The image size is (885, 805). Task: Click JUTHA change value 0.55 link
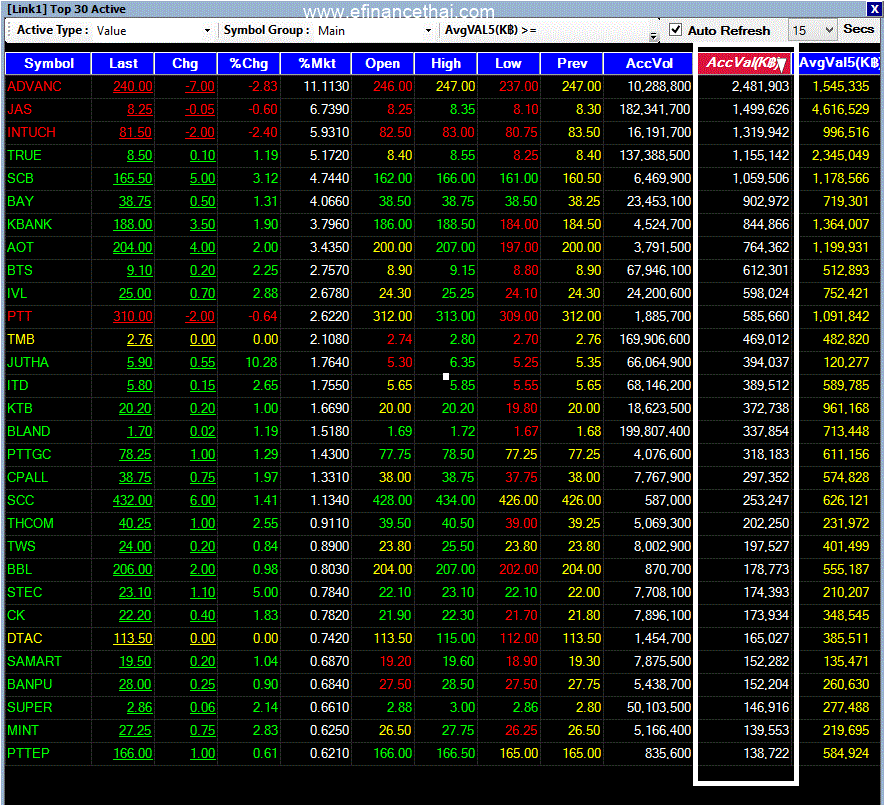tap(203, 362)
